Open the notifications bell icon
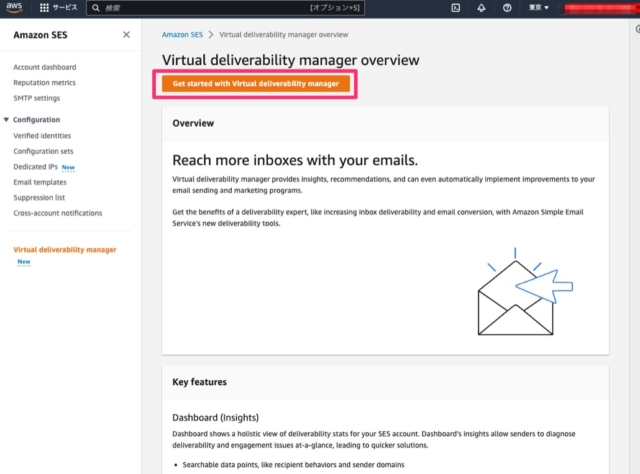The height and width of the screenshot is (474, 640). 481,8
